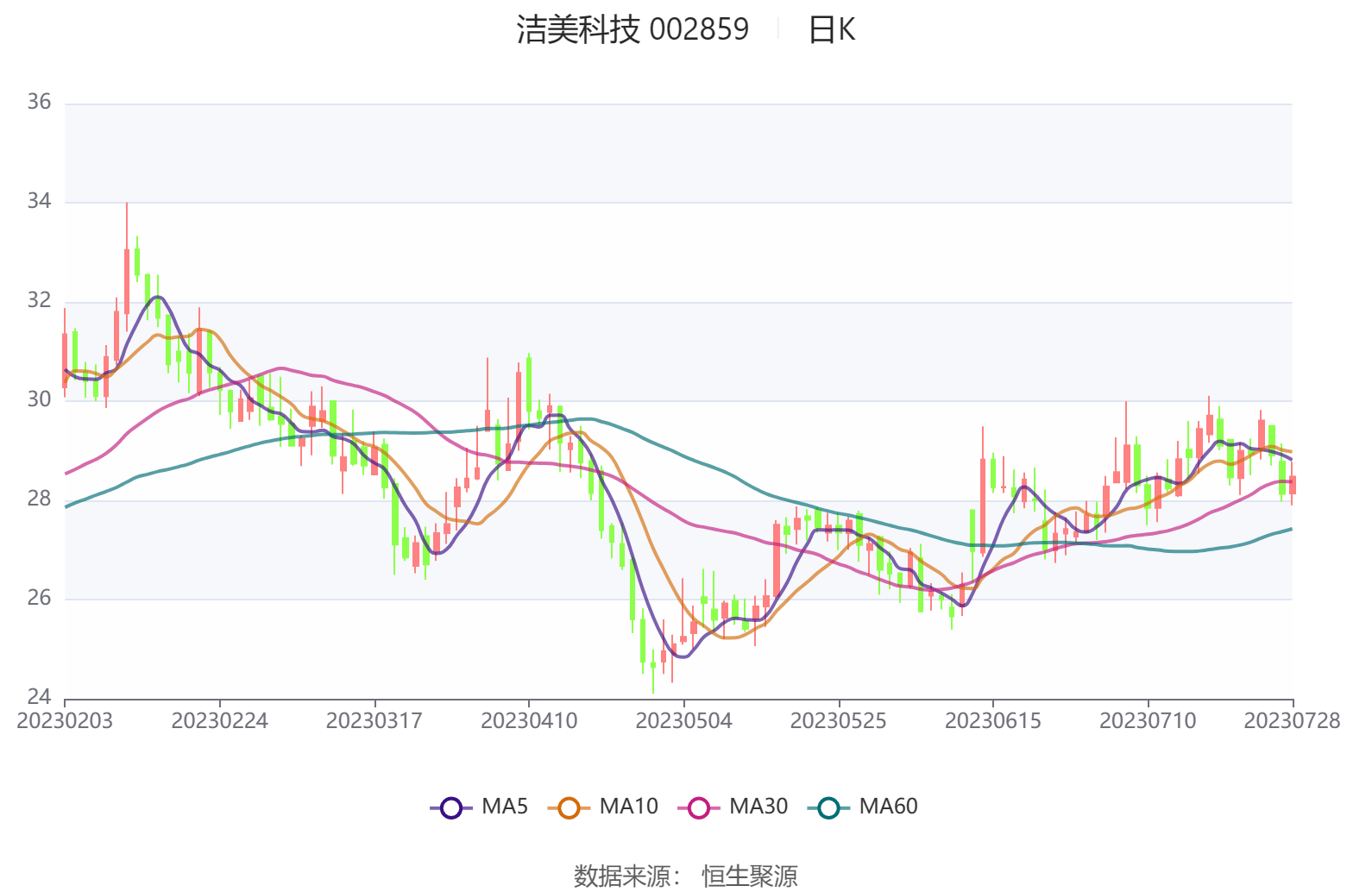
Task: Click the 恒生聚源 data source text
Action: tap(749, 876)
